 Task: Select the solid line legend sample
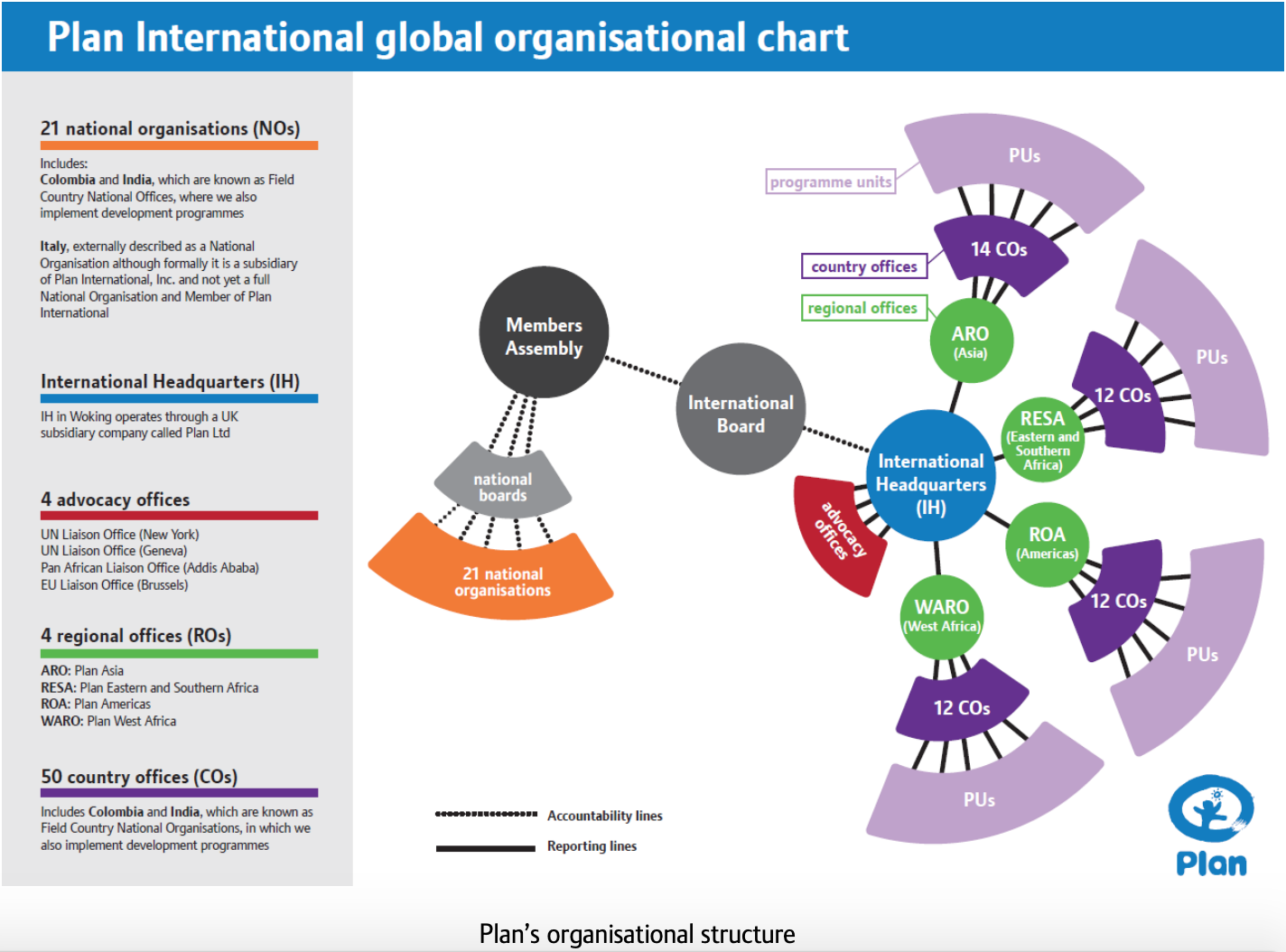tap(486, 848)
